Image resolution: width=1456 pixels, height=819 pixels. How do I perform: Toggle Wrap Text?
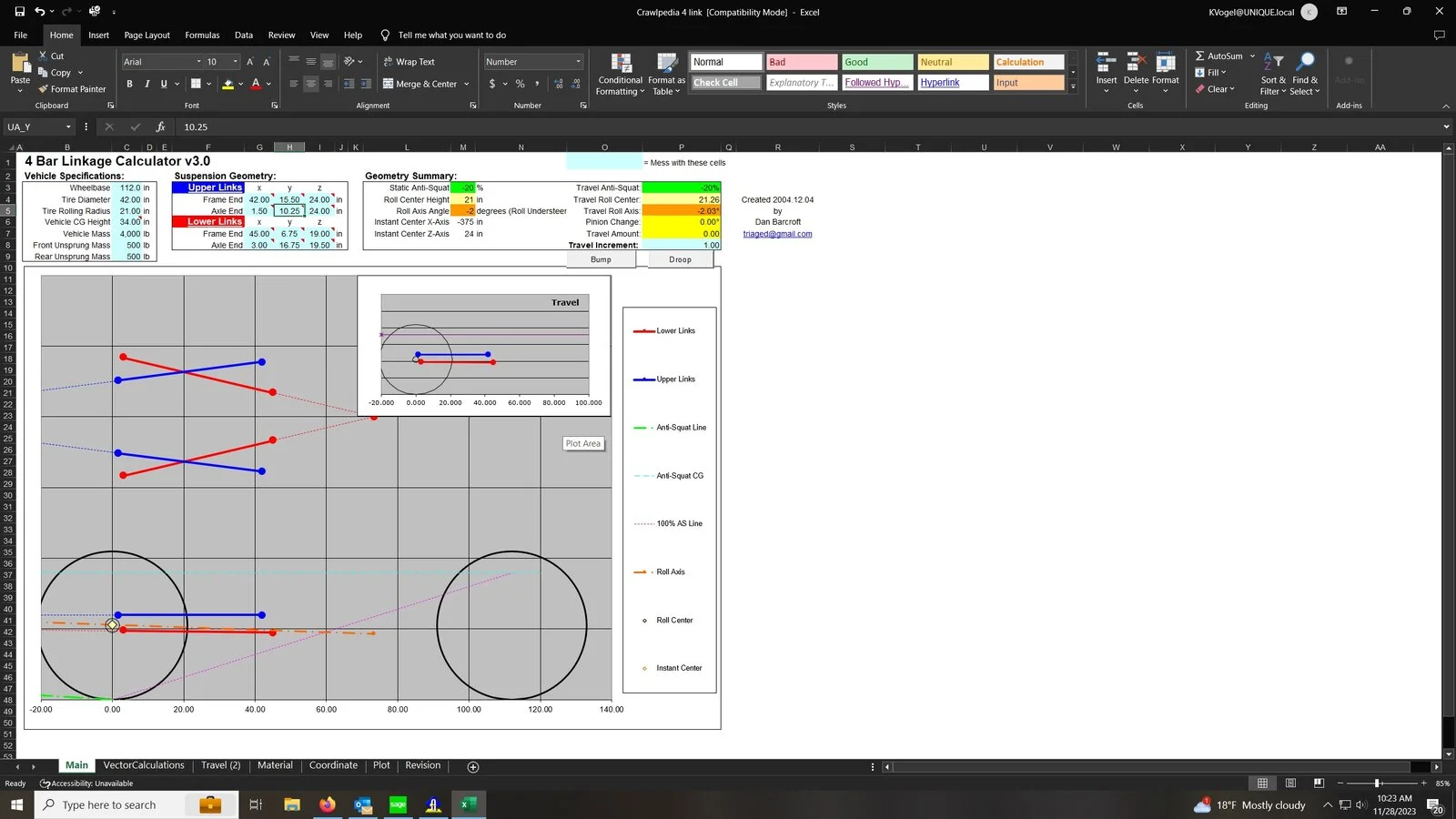click(409, 62)
